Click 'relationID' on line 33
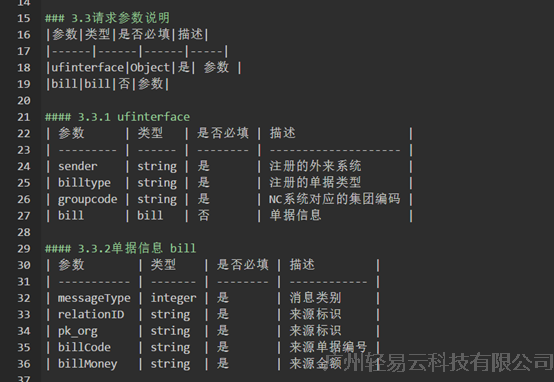This screenshot has height=382, width=554. click(x=91, y=315)
